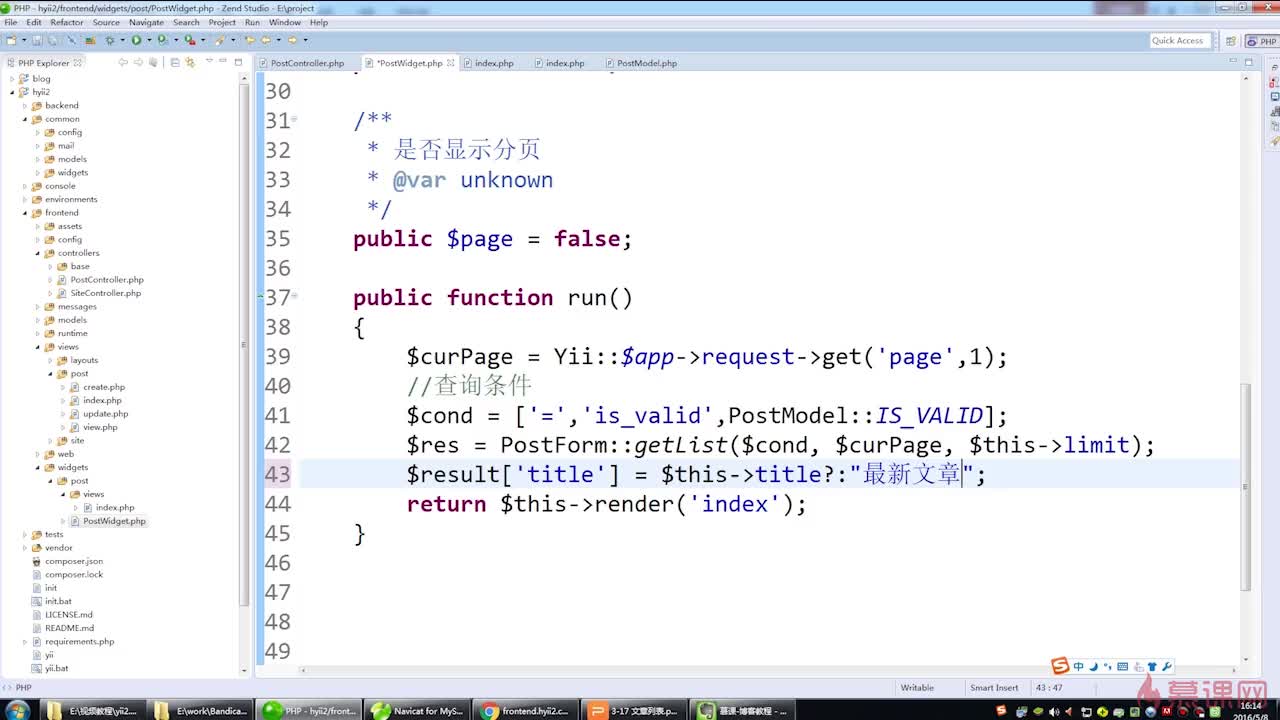Select requirements.php in the explorer tree
Viewport: 1280px width, 720px height.
click(x=79, y=642)
